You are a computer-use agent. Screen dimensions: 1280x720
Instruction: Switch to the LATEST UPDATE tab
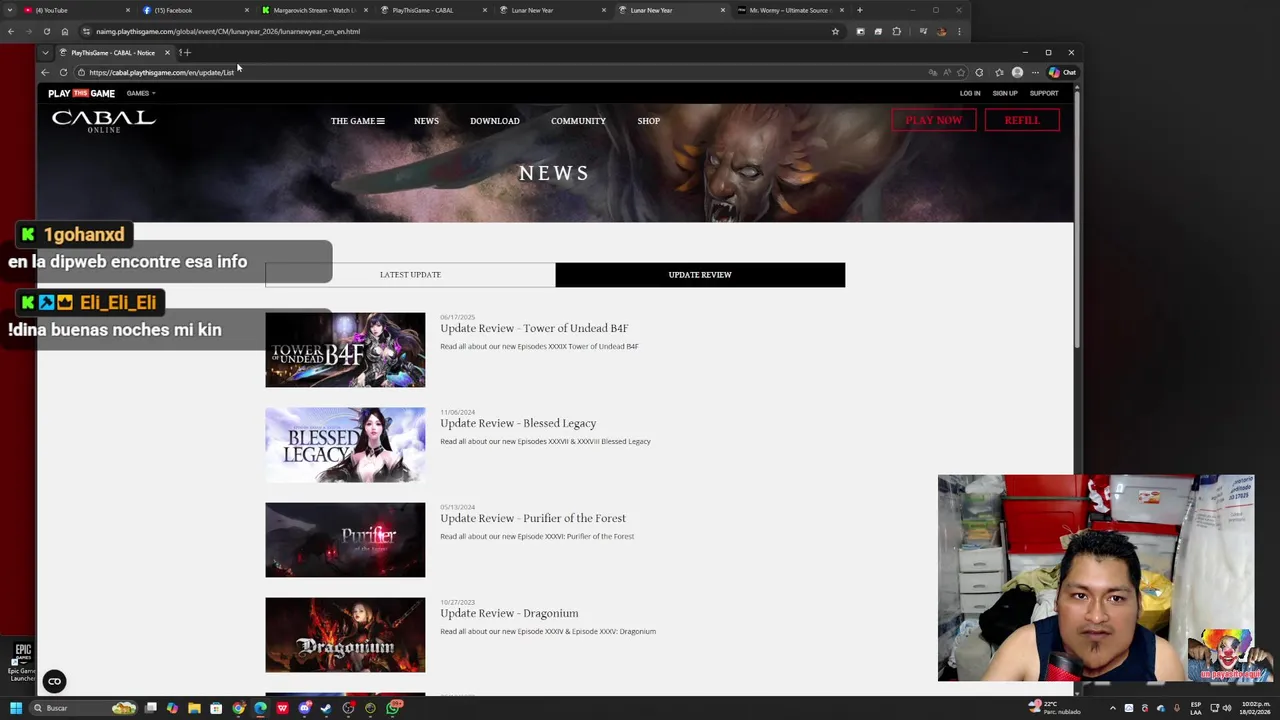coord(410,274)
